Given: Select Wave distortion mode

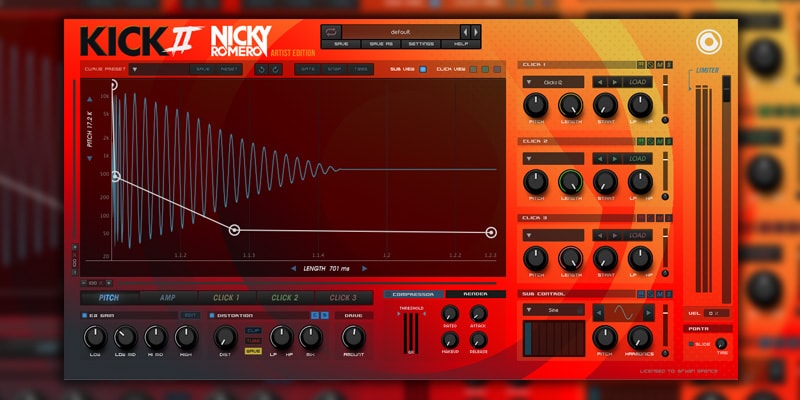Looking at the screenshot, I should point(253,351).
